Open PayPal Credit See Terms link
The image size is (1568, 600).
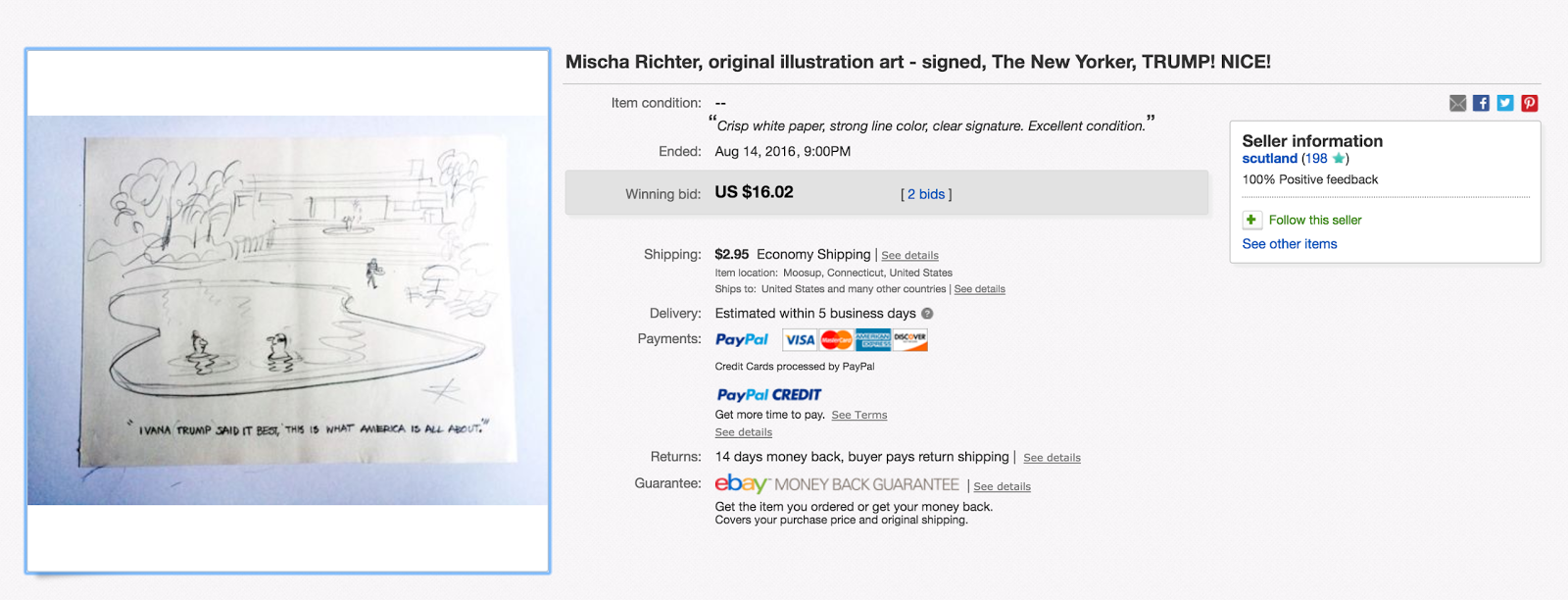point(858,416)
